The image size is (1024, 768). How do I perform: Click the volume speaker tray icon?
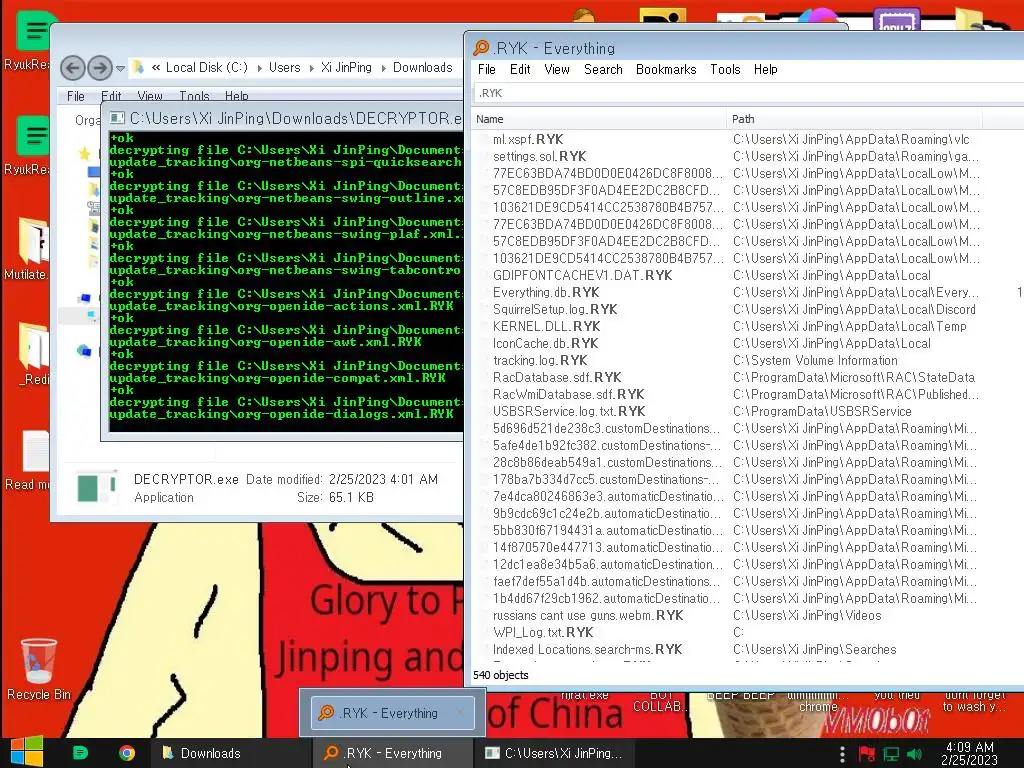click(x=915, y=754)
